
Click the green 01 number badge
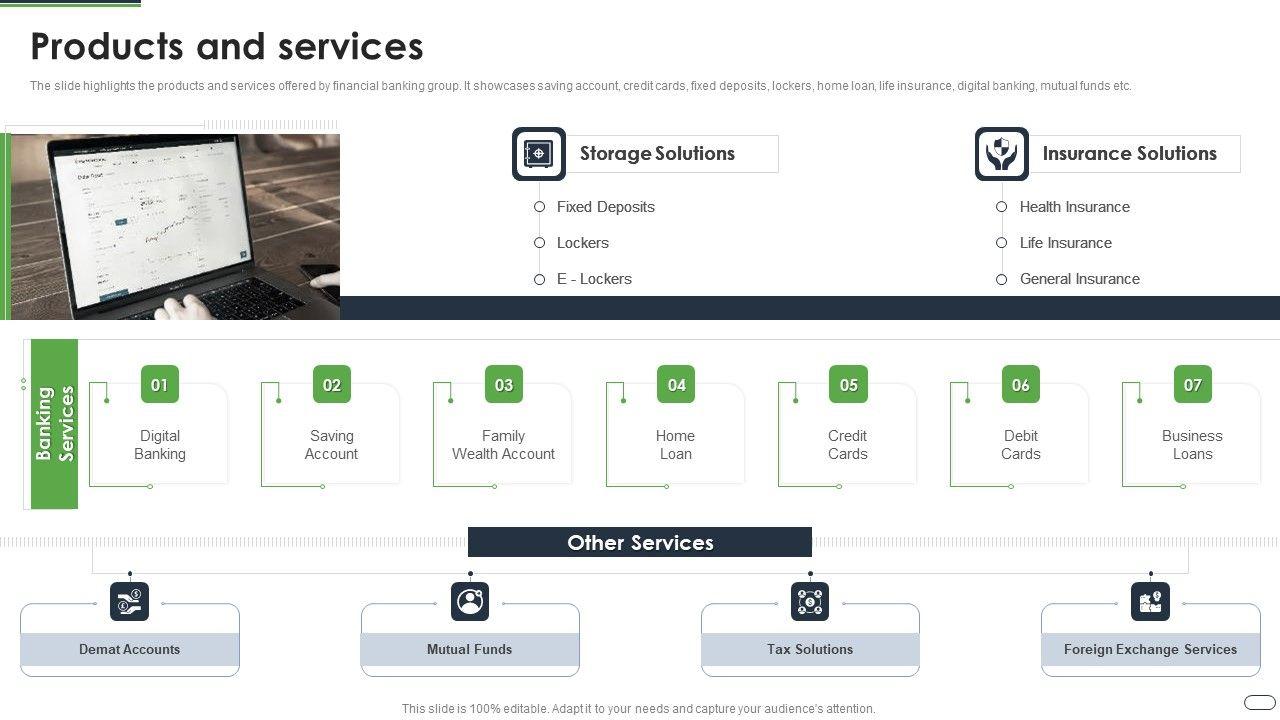pyautogui.click(x=160, y=385)
